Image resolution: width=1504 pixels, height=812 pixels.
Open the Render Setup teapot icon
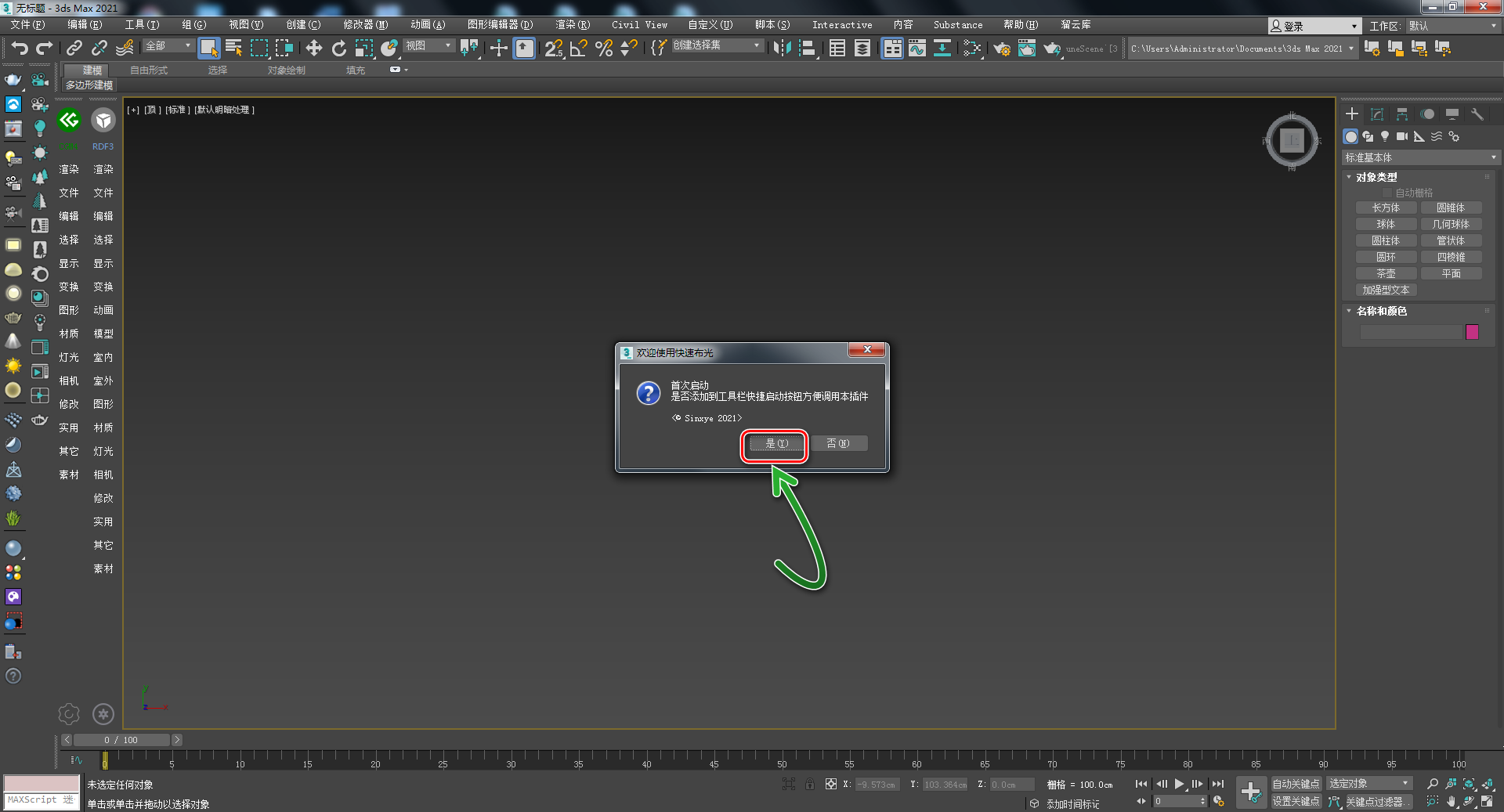coord(1001,49)
